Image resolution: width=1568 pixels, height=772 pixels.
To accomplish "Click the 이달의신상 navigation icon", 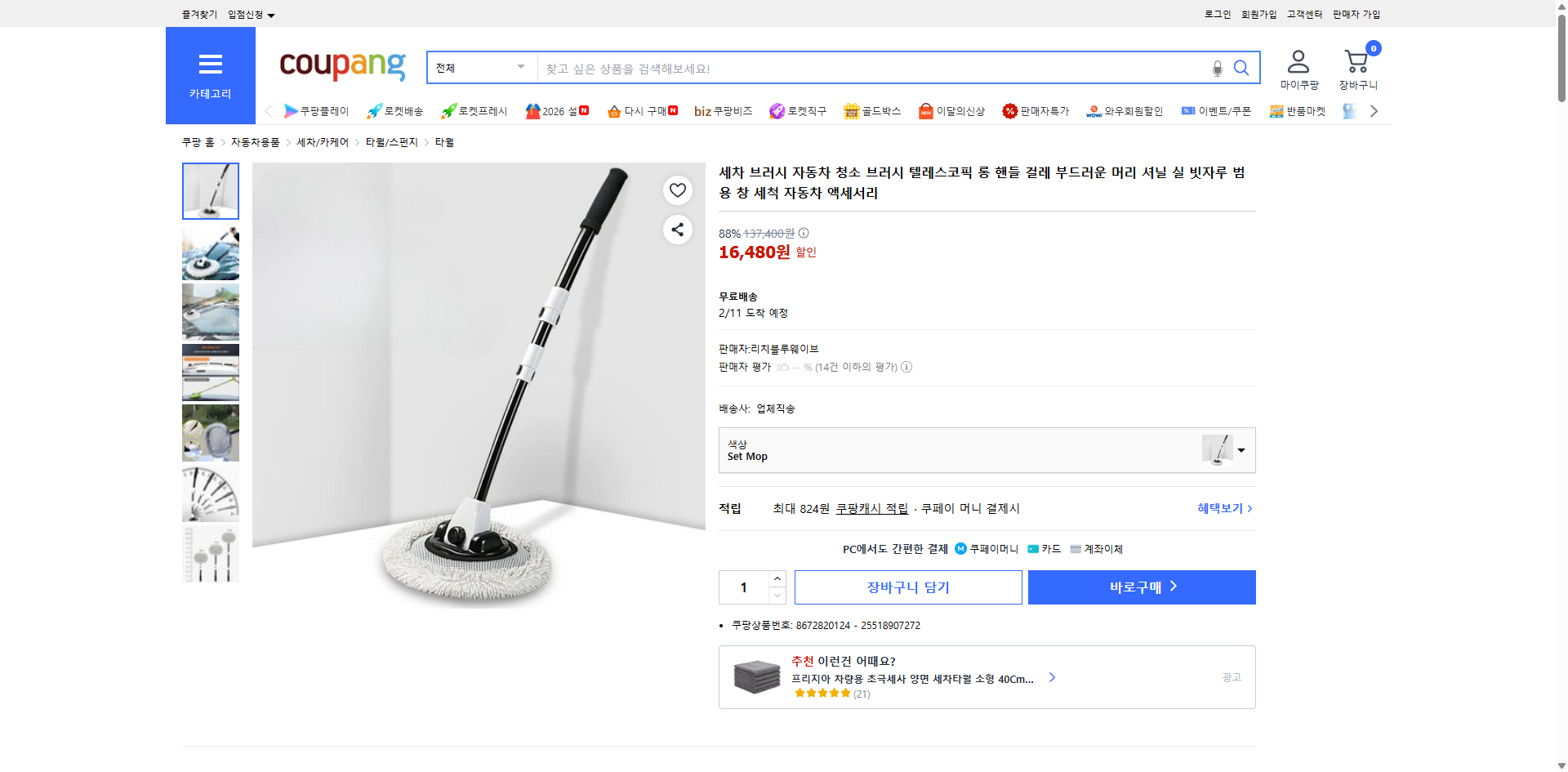I will tap(925, 110).
